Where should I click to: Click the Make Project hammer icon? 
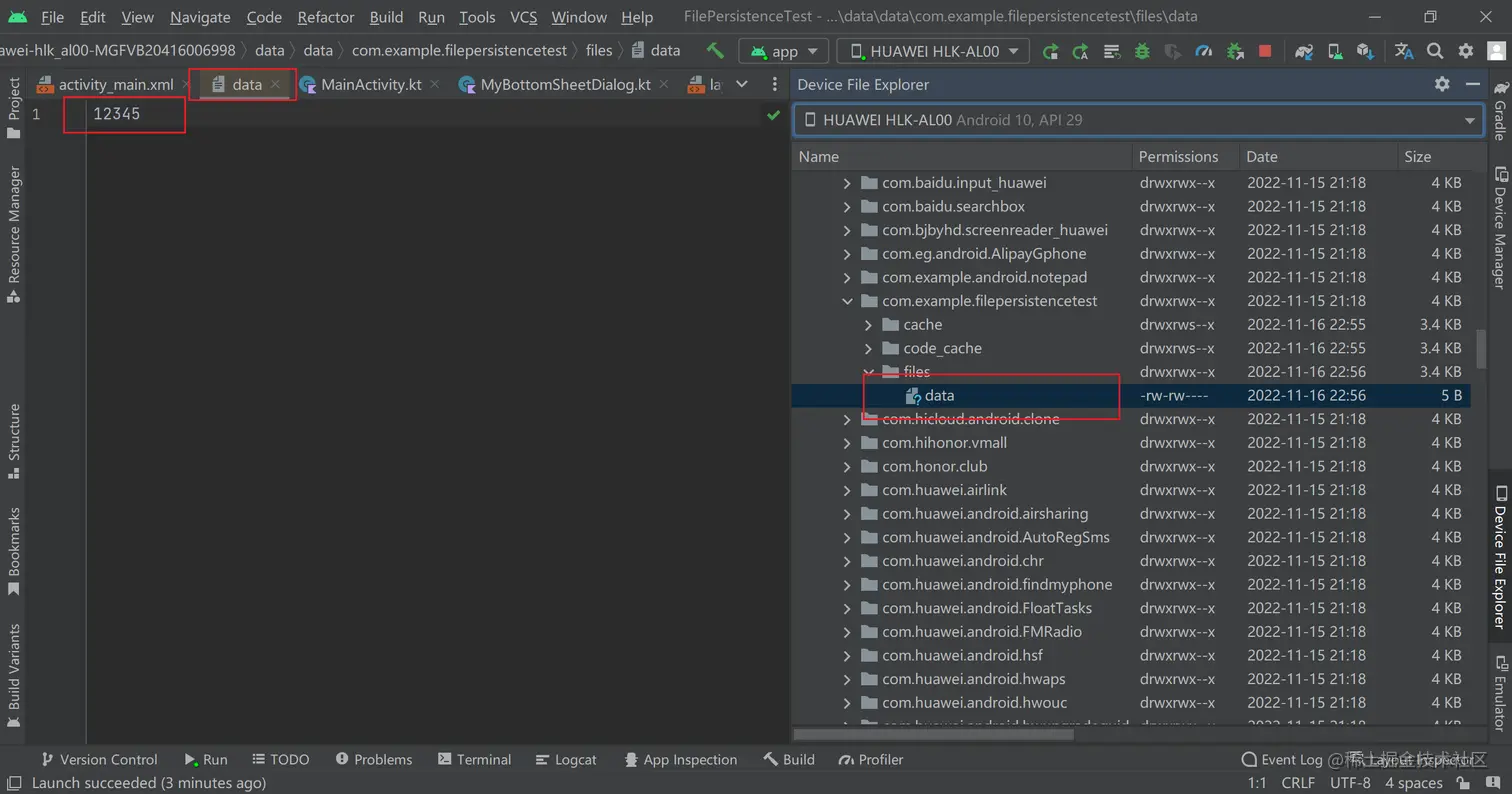click(714, 51)
